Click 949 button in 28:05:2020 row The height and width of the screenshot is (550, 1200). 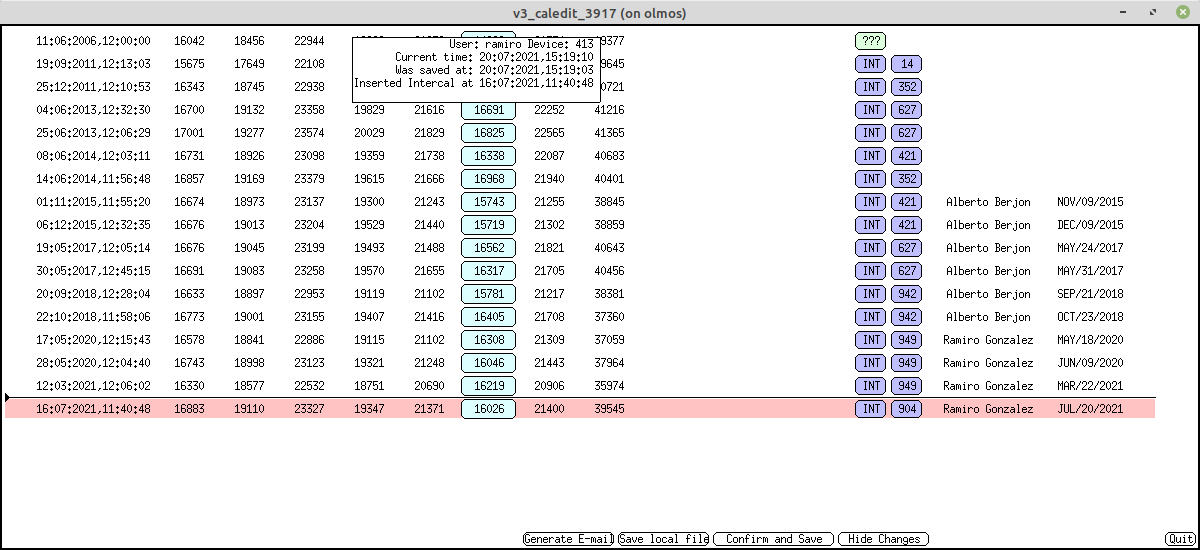tap(907, 363)
